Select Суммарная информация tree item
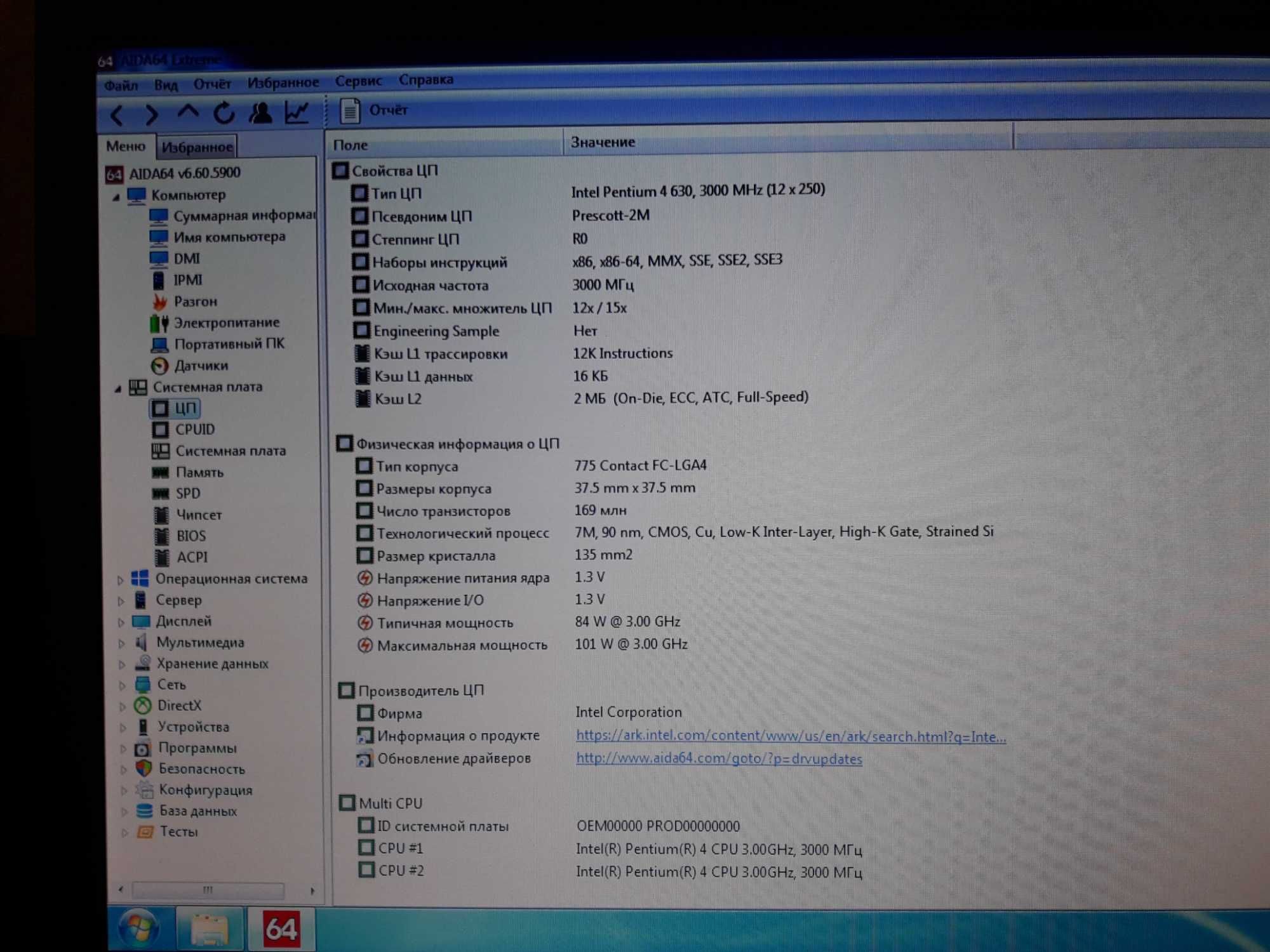Viewport: 1270px width, 952px height. point(232,216)
